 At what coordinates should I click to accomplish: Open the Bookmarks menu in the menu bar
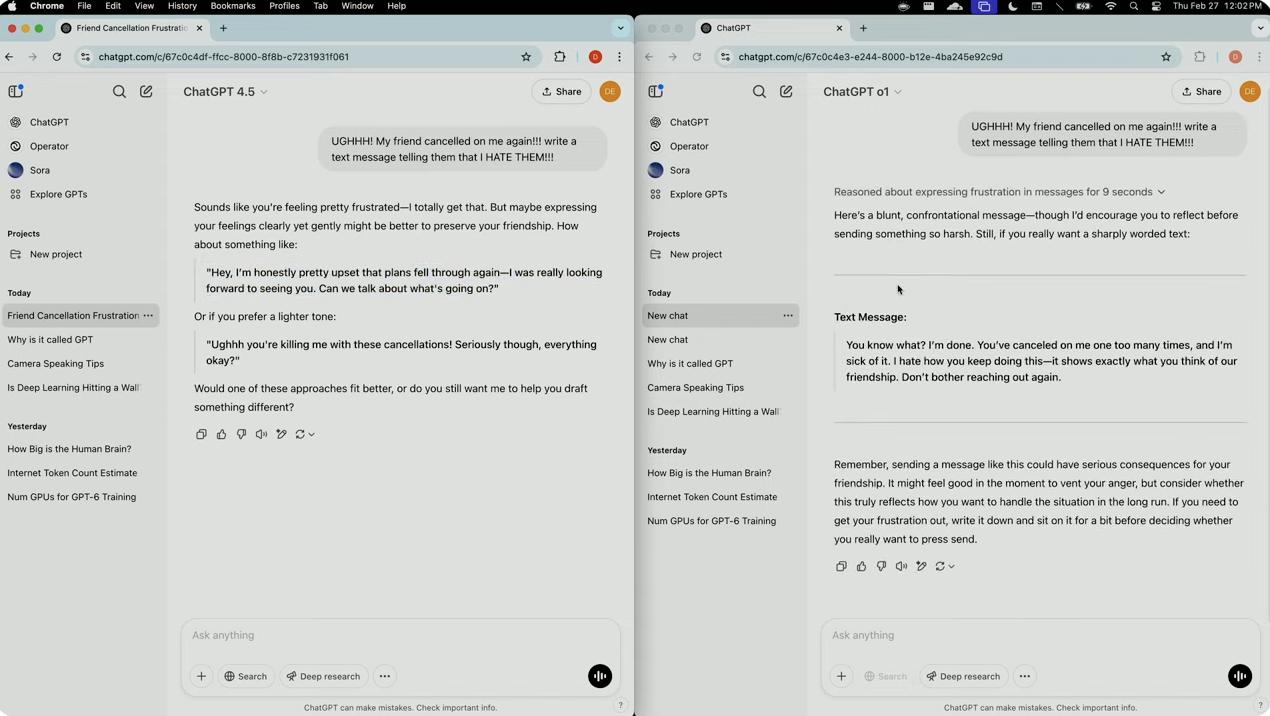tap(232, 6)
